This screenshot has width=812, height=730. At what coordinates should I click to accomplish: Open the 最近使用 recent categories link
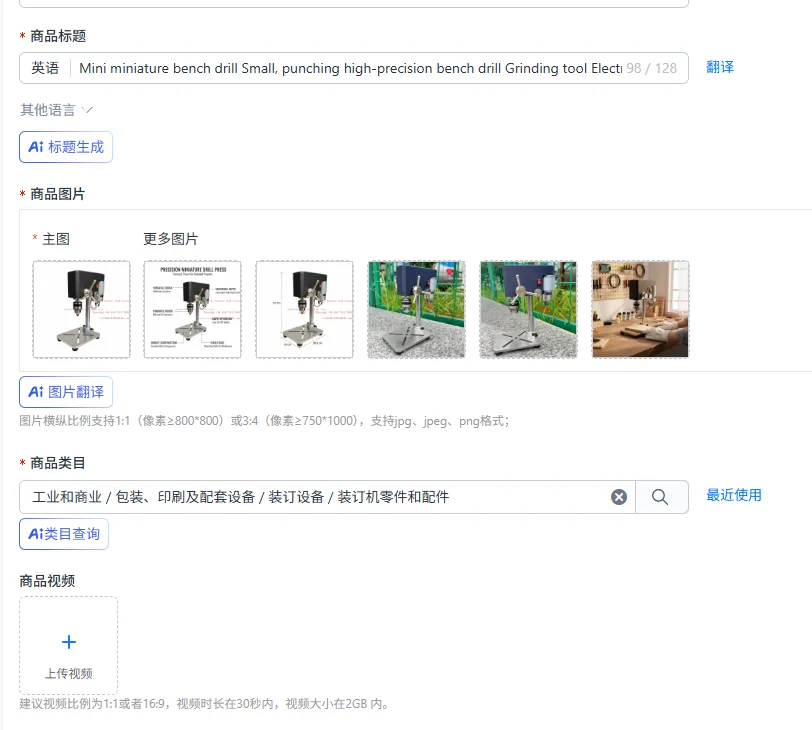click(734, 495)
